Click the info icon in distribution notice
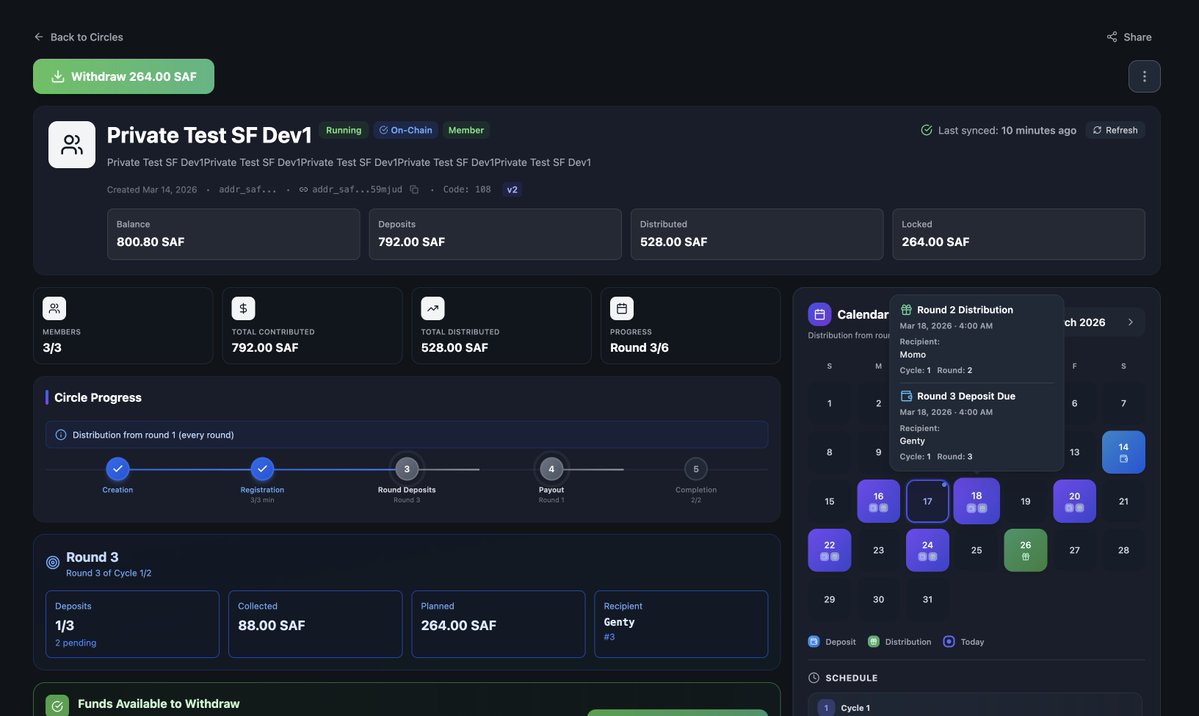This screenshot has width=1199, height=716. [x=61, y=434]
